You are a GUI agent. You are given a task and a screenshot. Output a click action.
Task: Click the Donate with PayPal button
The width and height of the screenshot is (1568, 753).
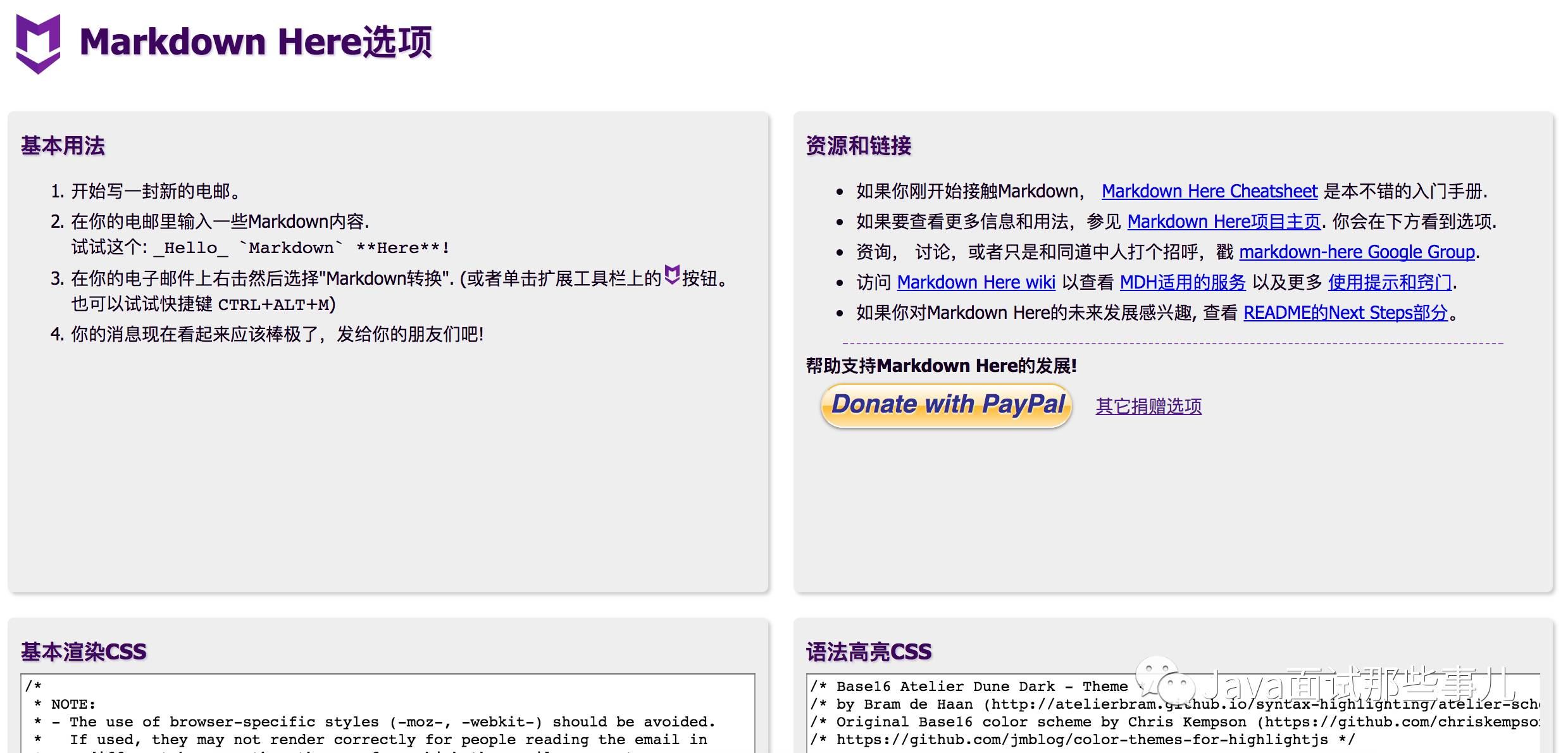946,406
